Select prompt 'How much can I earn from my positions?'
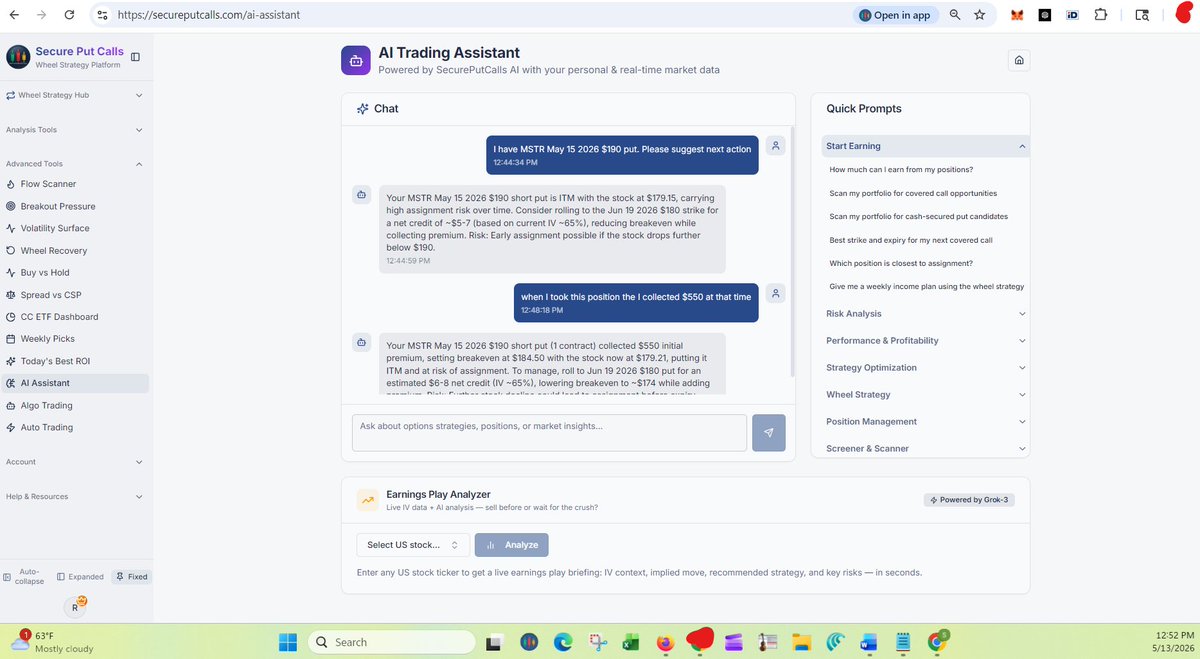The height and width of the screenshot is (659, 1200). 901,170
